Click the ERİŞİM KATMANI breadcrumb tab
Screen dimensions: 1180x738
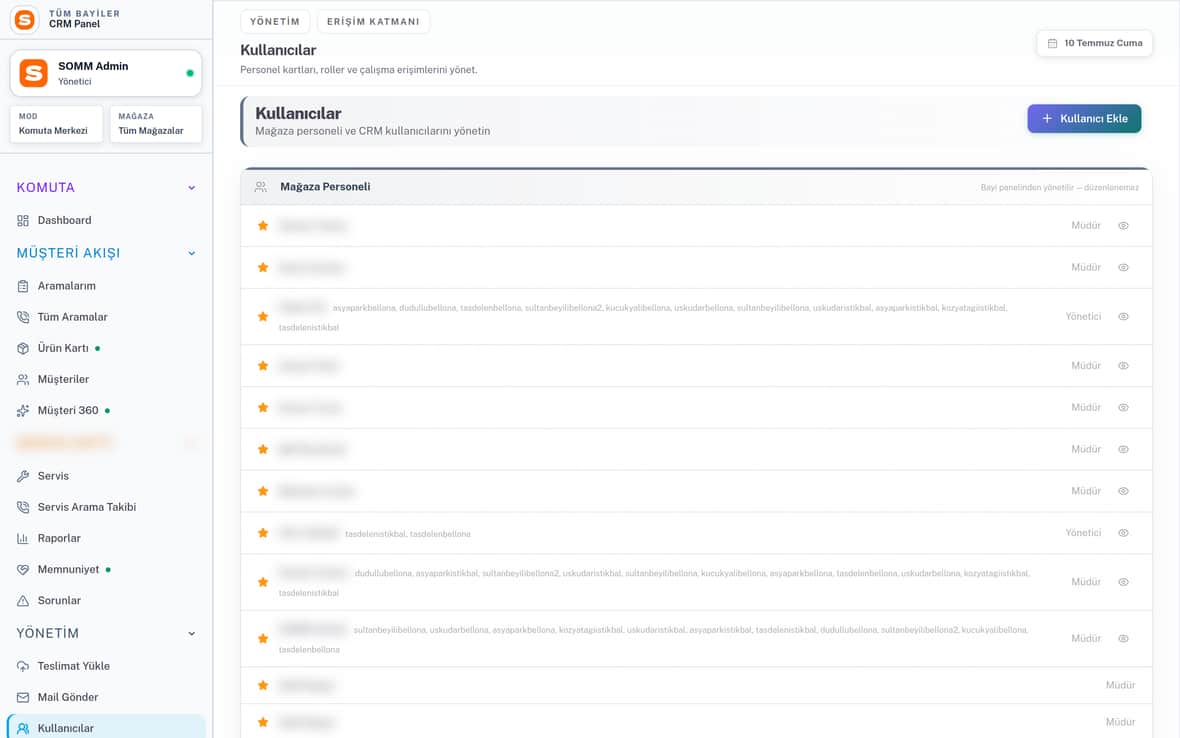point(373,22)
